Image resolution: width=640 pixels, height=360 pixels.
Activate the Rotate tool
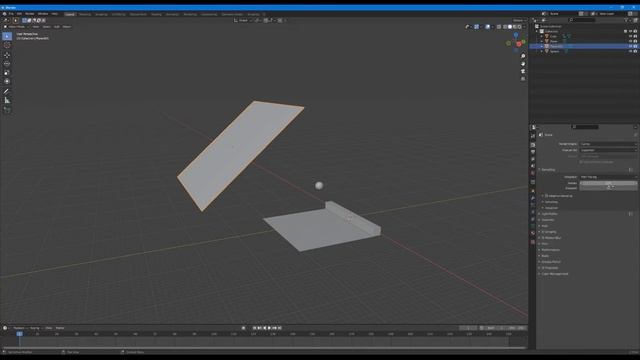pyautogui.click(x=7, y=64)
